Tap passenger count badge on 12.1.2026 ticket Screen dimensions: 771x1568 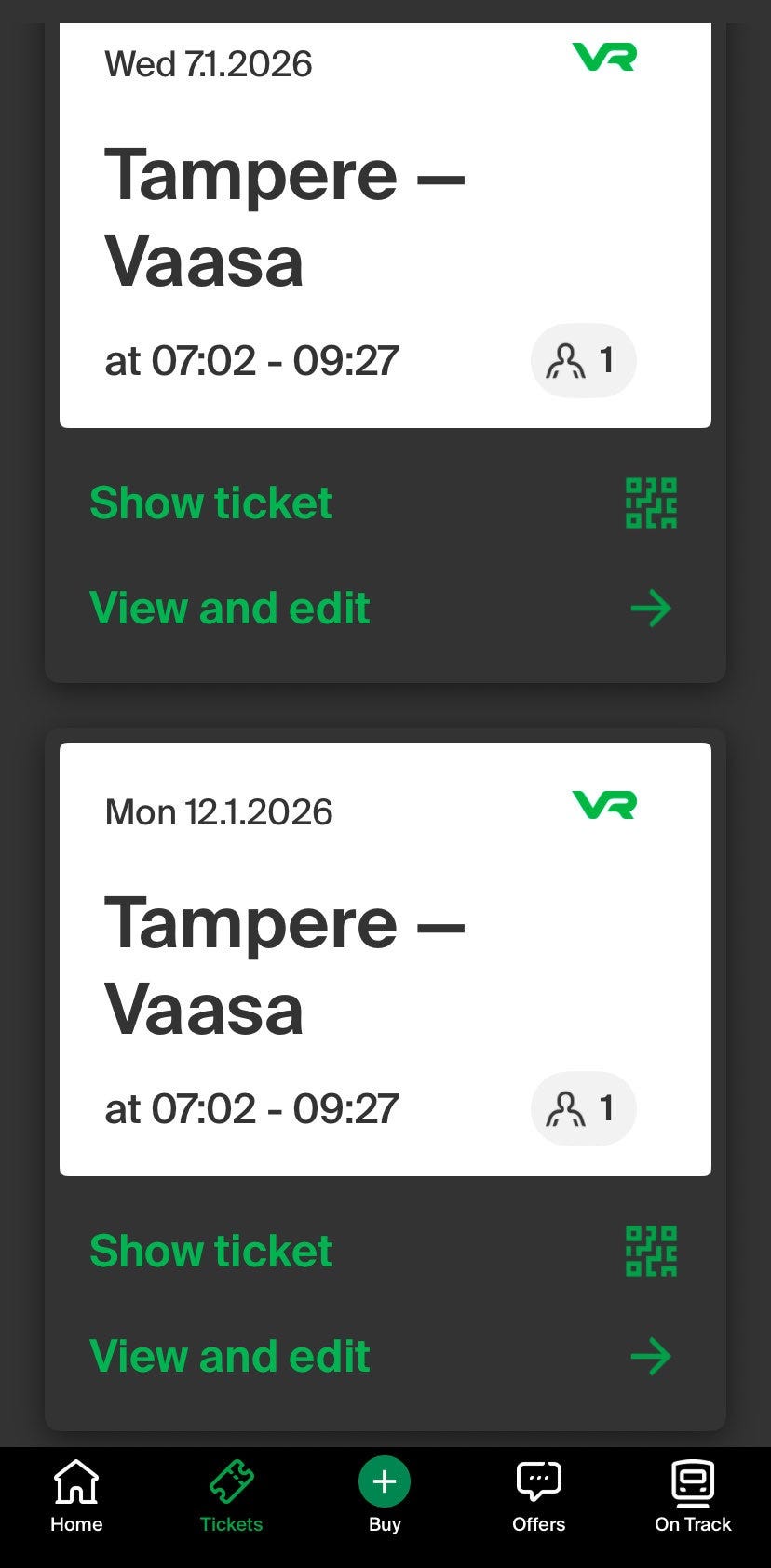tap(583, 1108)
